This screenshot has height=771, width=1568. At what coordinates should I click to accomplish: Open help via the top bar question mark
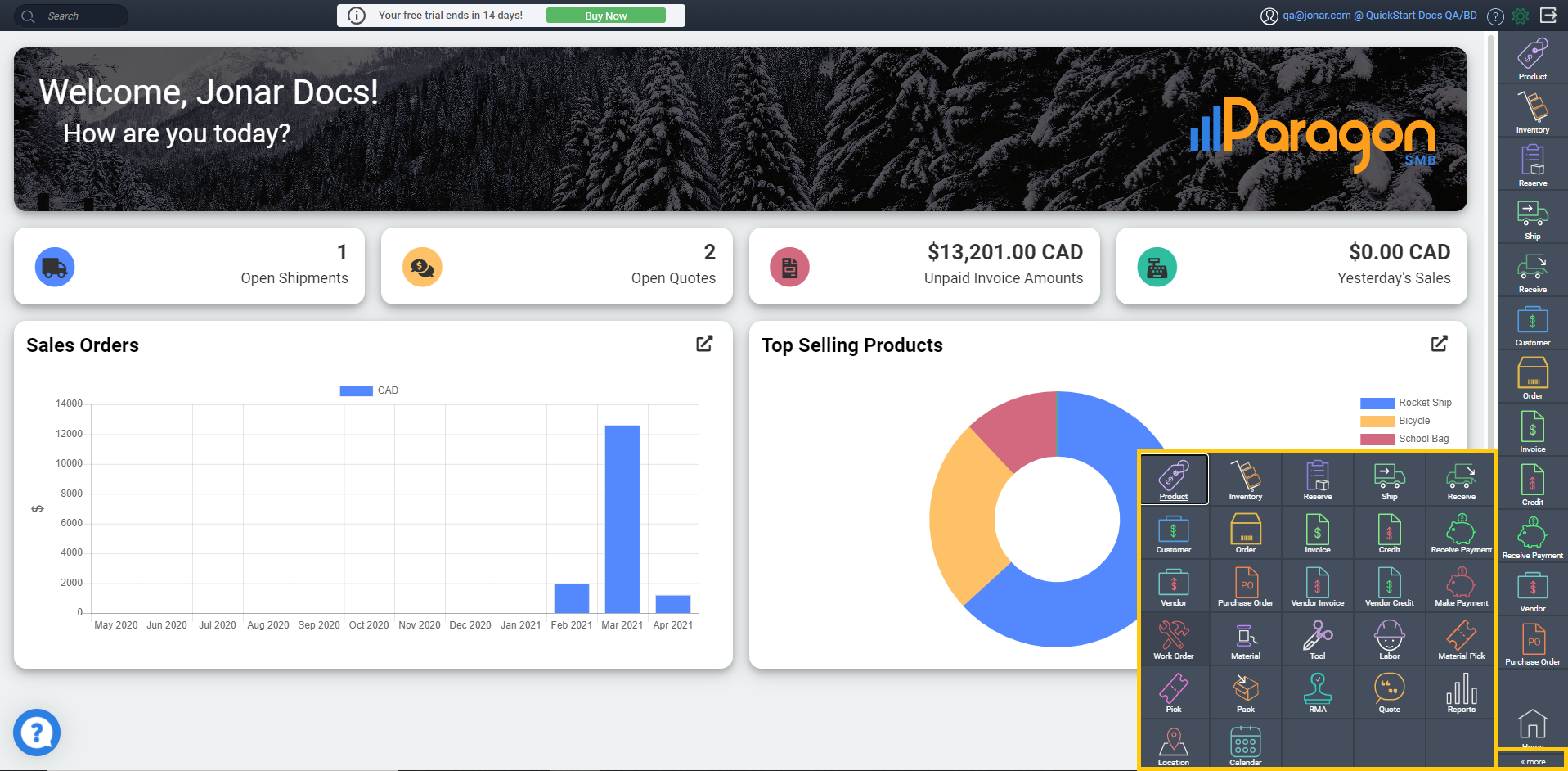(x=1495, y=16)
